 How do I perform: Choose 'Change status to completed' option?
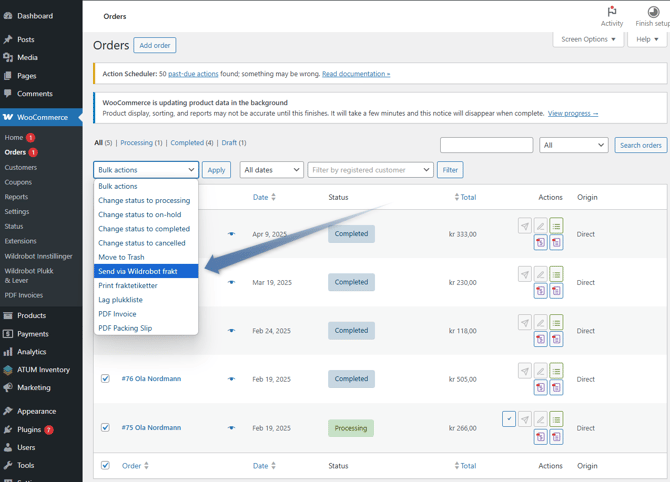[x=146, y=229]
